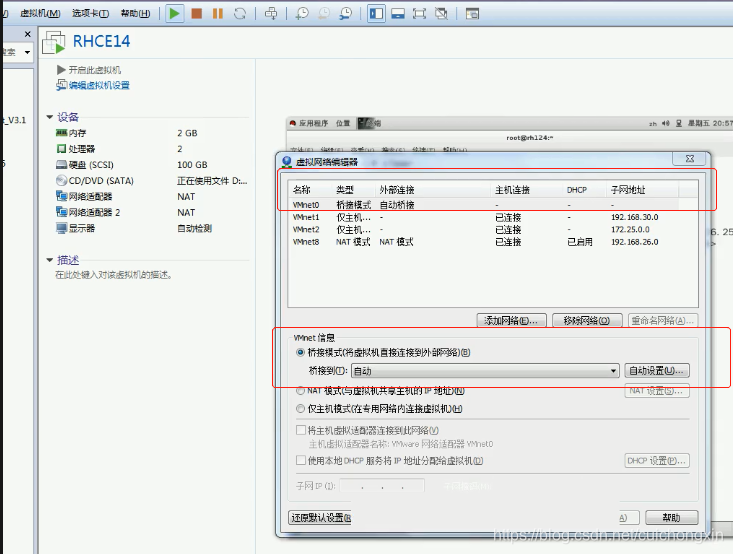Click the RHCE14 virtual machine icon
Viewport: 733px width, 554px height.
(x=54, y=43)
